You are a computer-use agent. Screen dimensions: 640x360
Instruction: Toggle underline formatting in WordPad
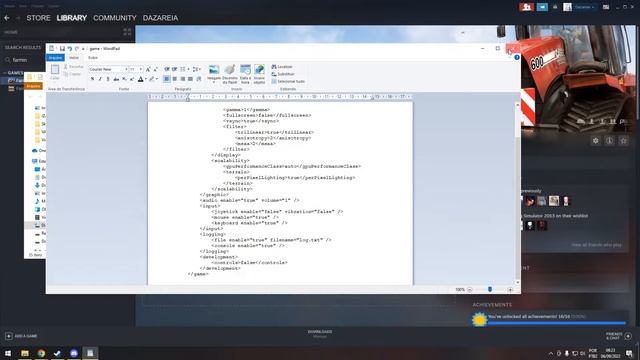click(x=108, y=79)
